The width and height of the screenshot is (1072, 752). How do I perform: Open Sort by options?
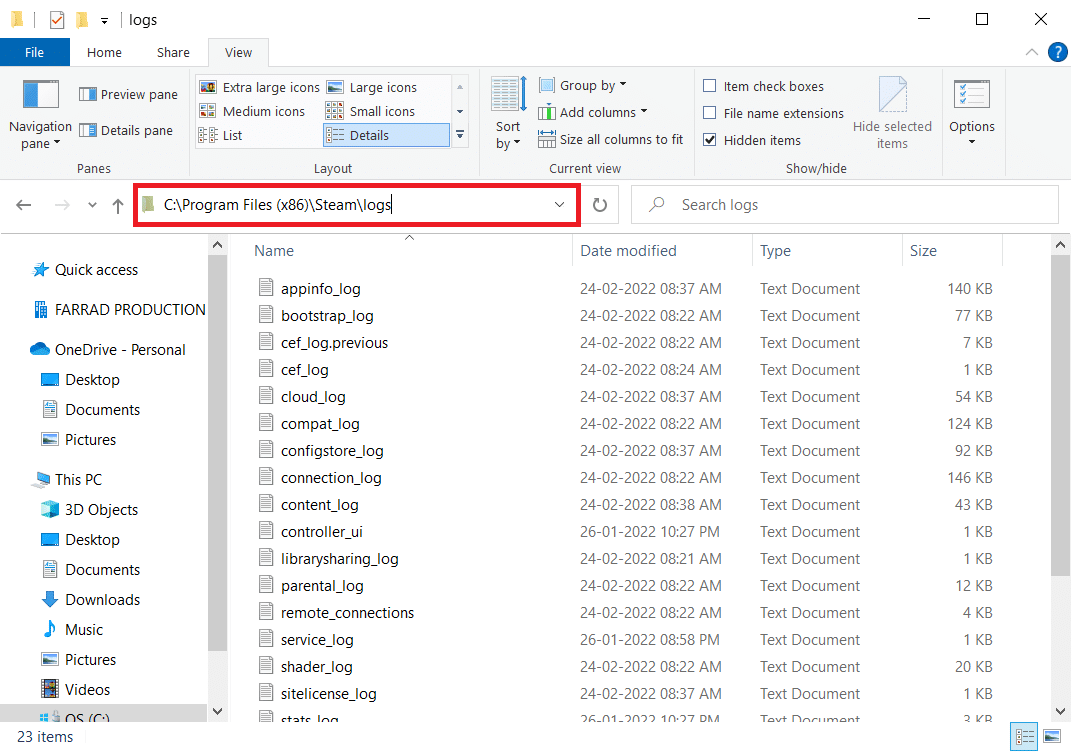pos(508,114)
